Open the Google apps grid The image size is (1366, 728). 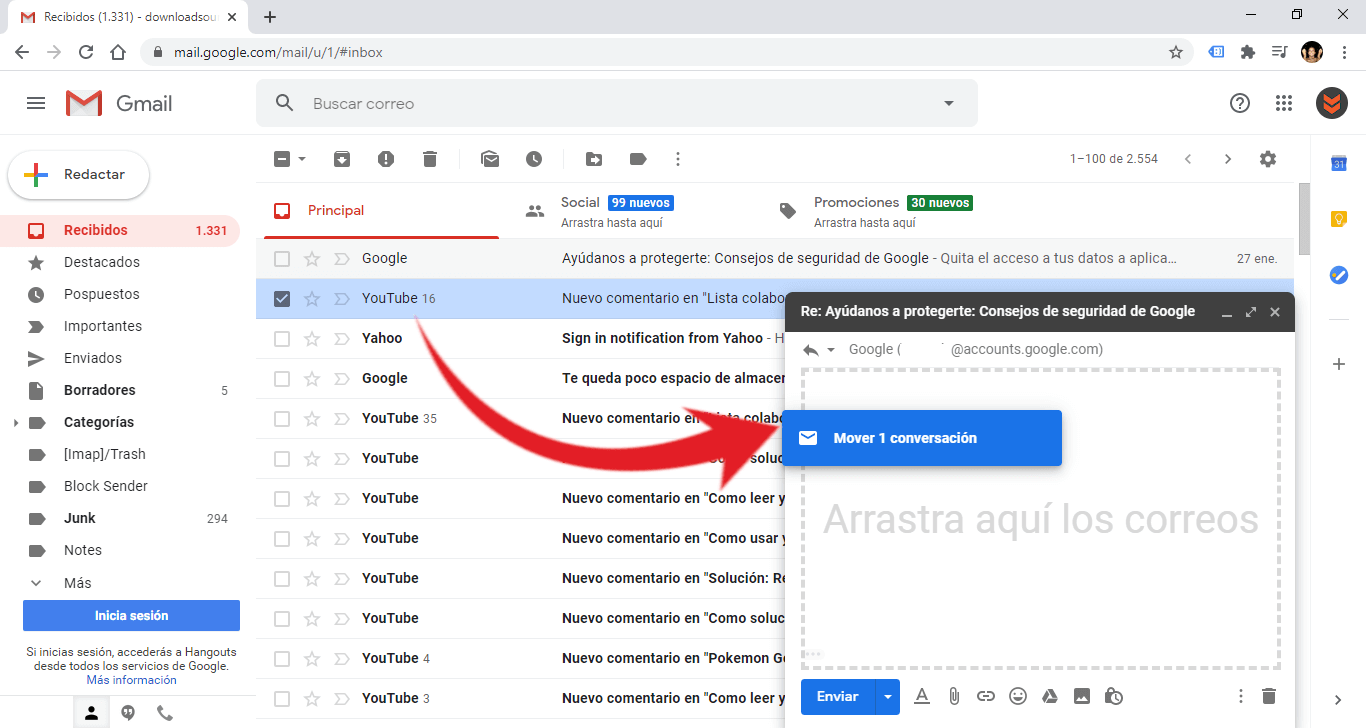[x=1284, y=103]
